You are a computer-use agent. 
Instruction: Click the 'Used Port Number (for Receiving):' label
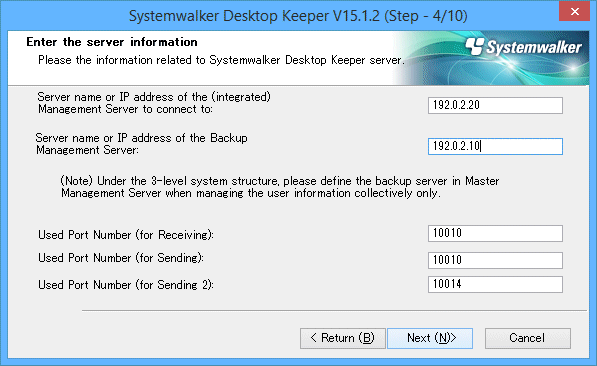tap(126, 235)
